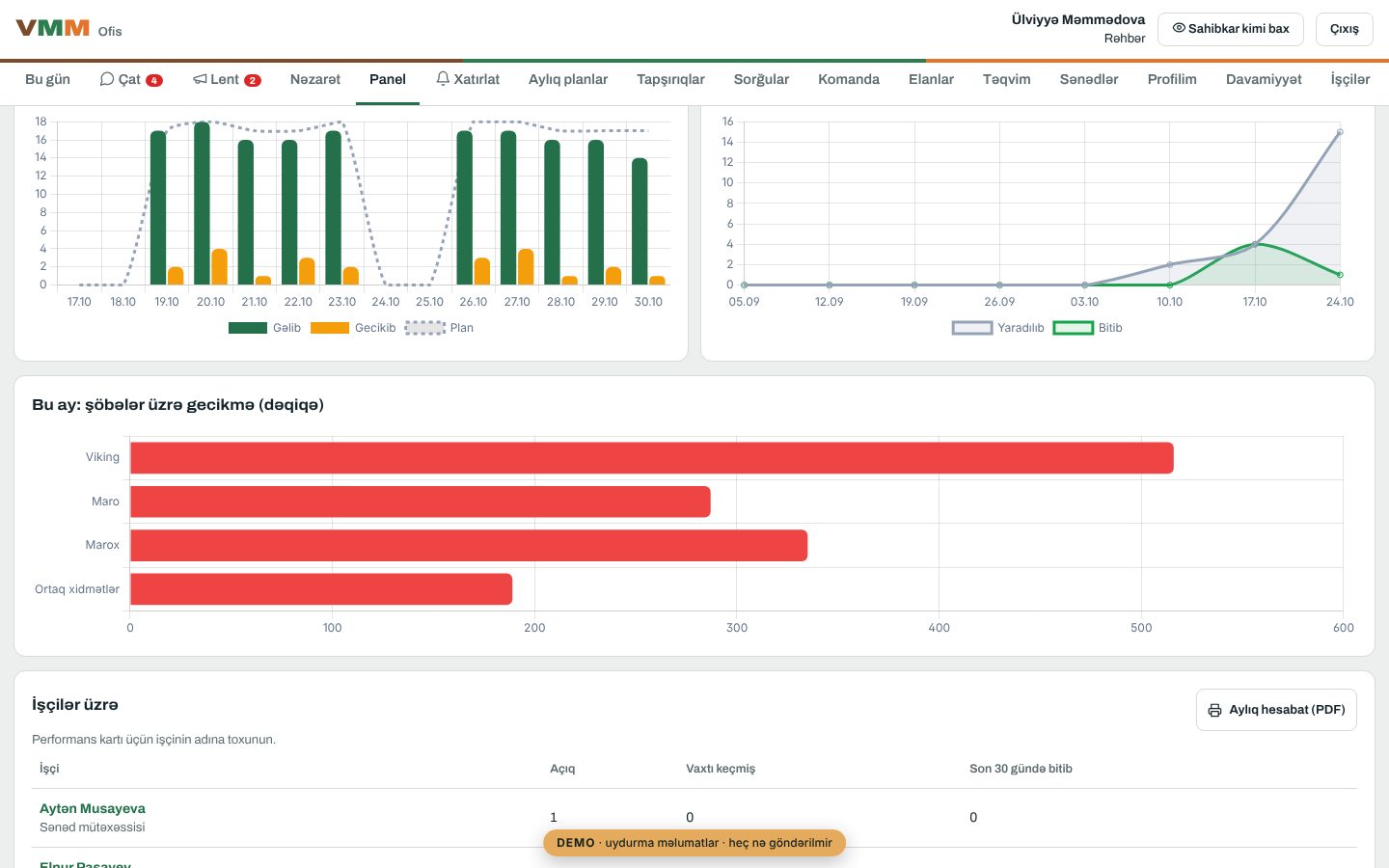
Task: Click the bell icon beside Xatırlat
Action: [443, 78]
